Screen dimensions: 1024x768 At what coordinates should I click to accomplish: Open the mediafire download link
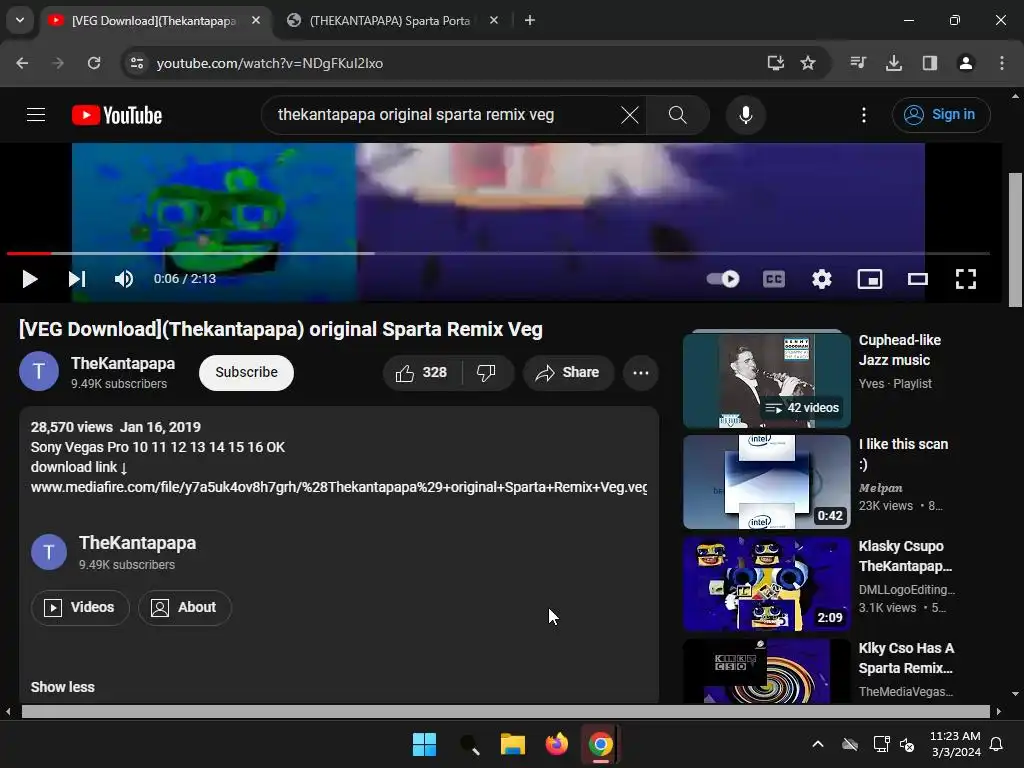point(338,487)
